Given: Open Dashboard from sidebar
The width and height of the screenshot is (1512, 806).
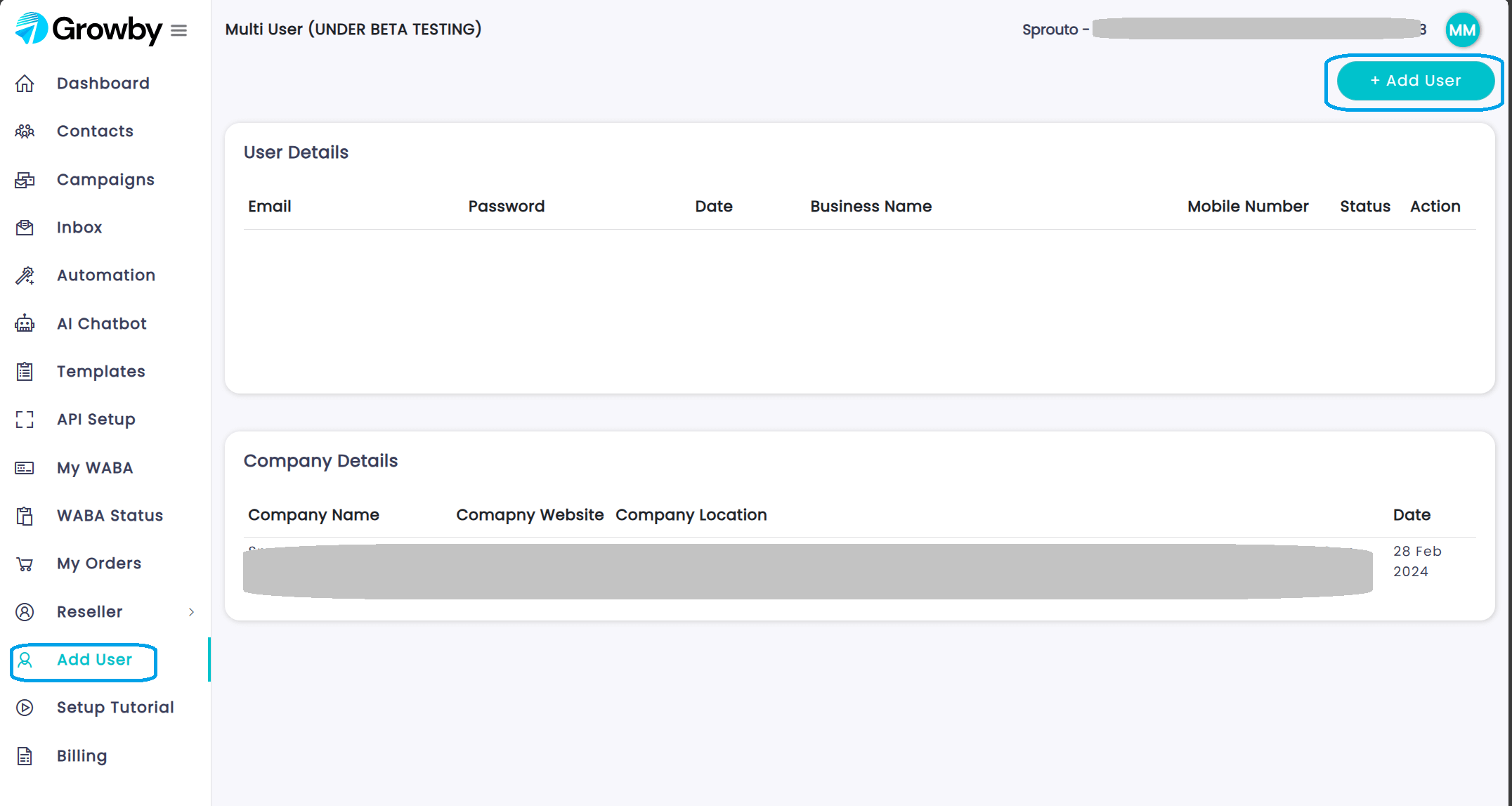Looking at the screenshot, I should pyautogui.click(x=103, y=84).
